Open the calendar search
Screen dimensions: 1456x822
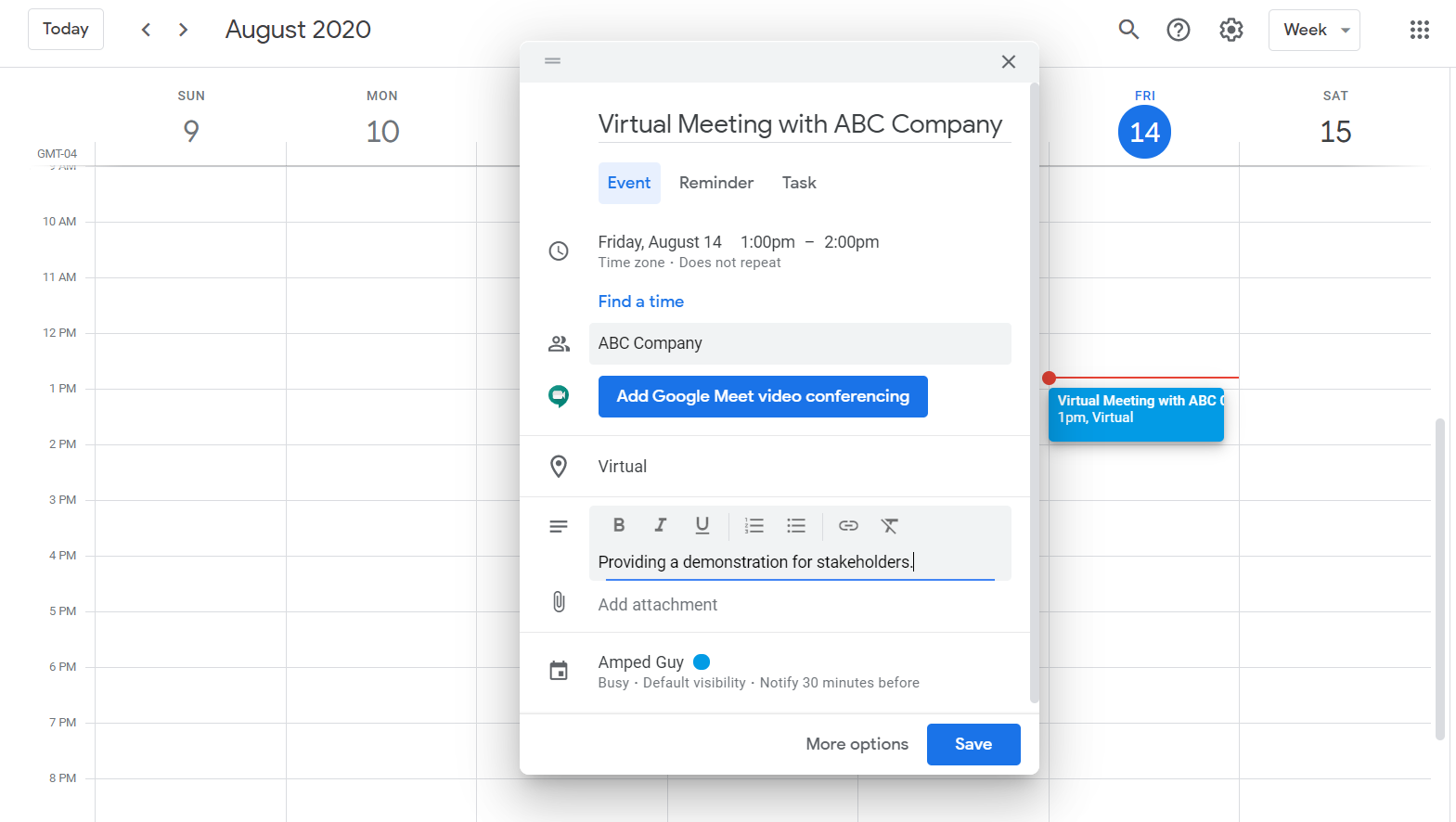[1128, 30]
